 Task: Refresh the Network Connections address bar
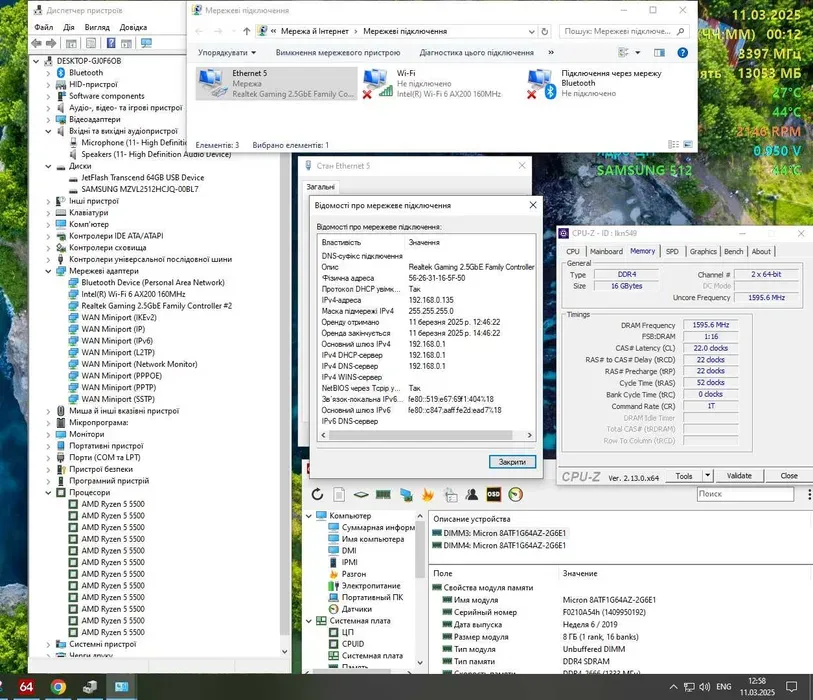point(544,31)
